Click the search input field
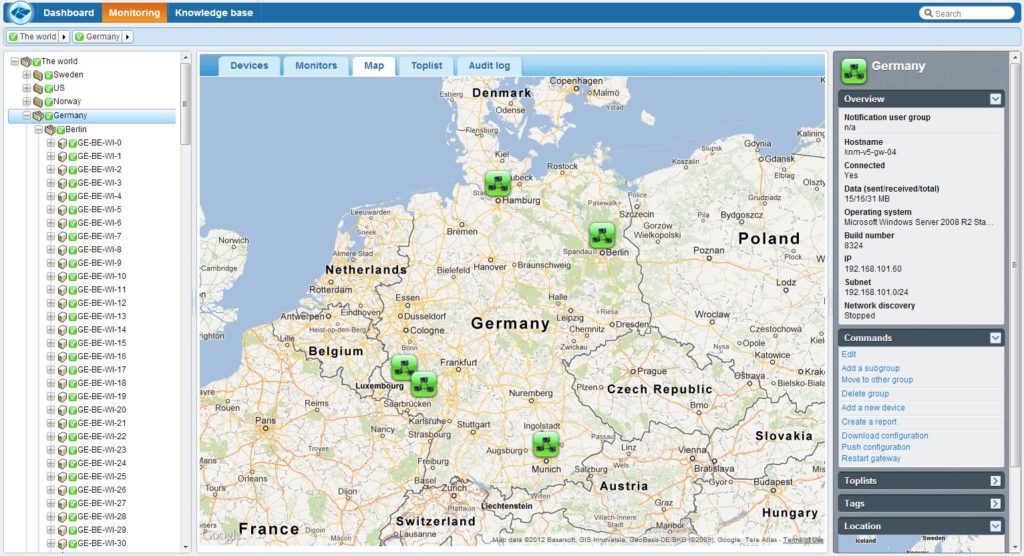 point(967,13)
